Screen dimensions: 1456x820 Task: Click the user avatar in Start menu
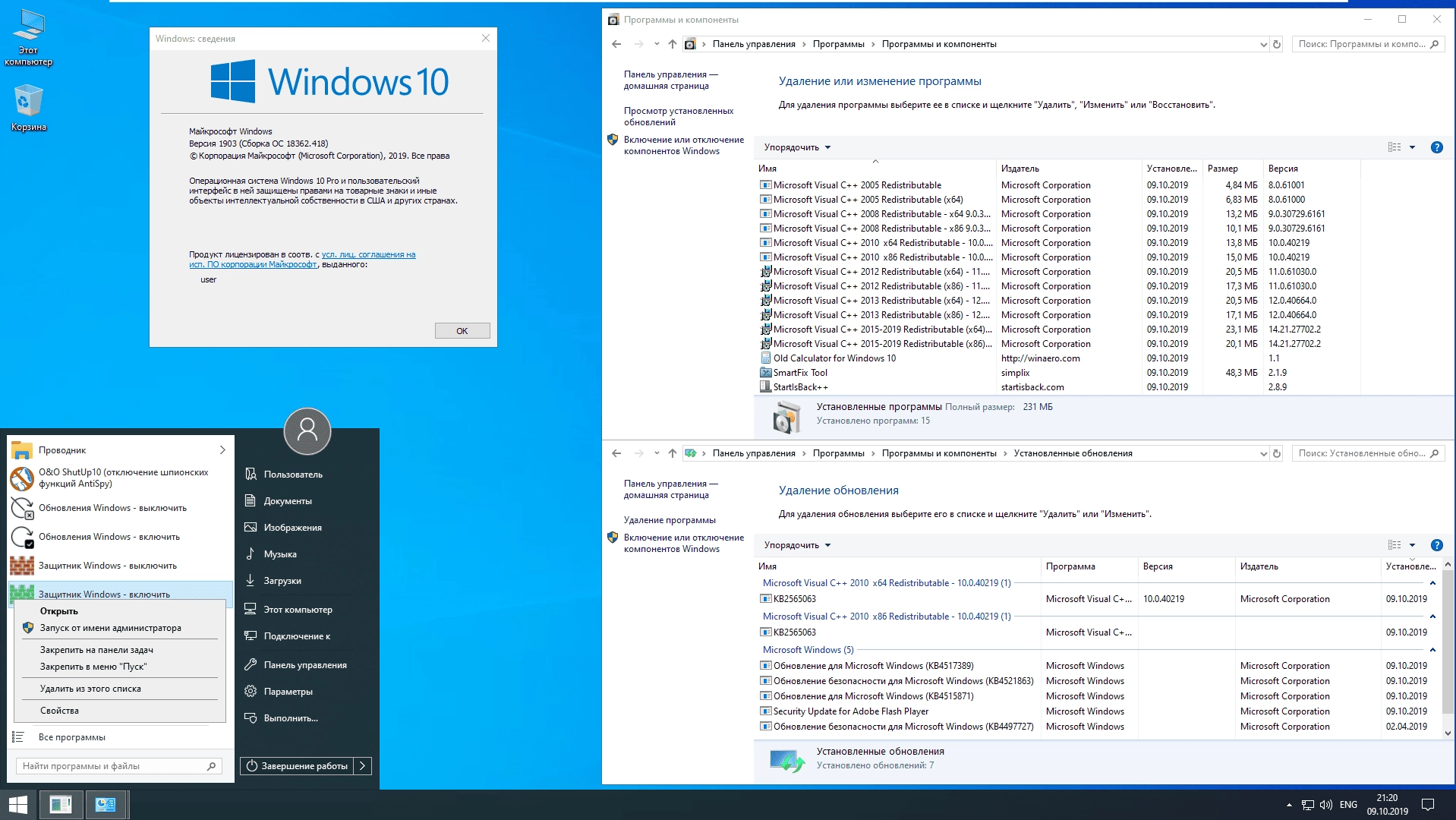tap(307, 431)
